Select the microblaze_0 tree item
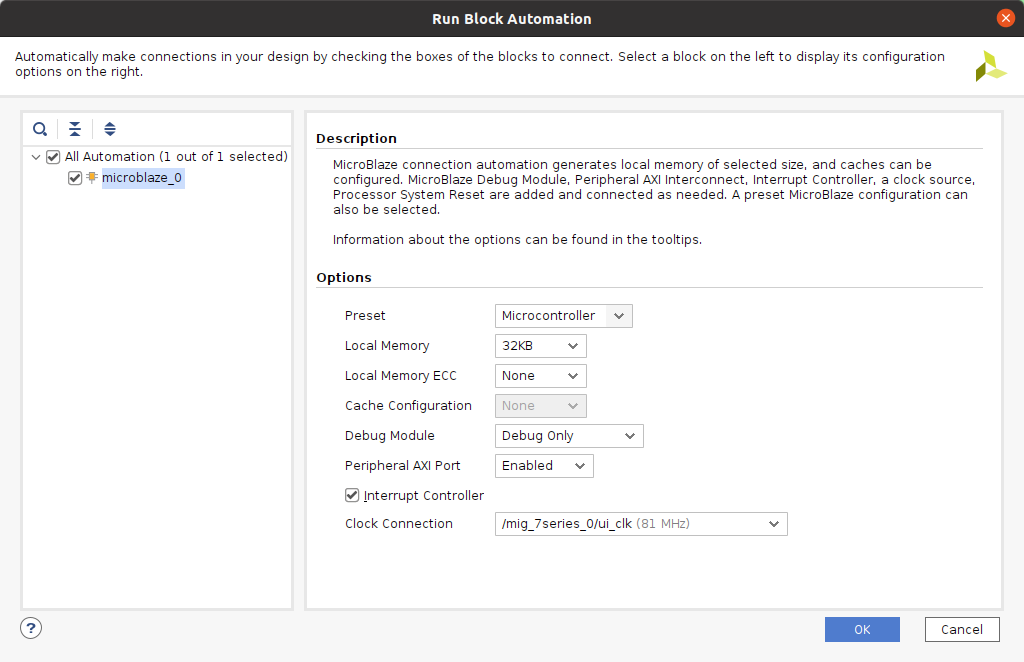 tap(142, 178)
